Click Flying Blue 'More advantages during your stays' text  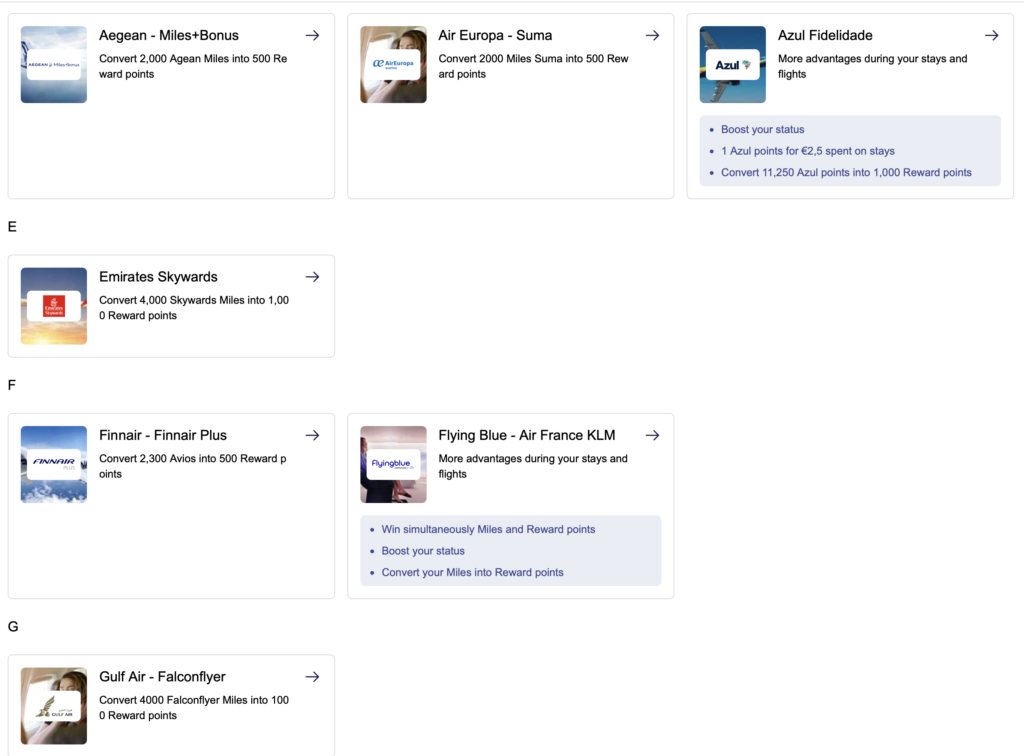click(x=532, y=466)
